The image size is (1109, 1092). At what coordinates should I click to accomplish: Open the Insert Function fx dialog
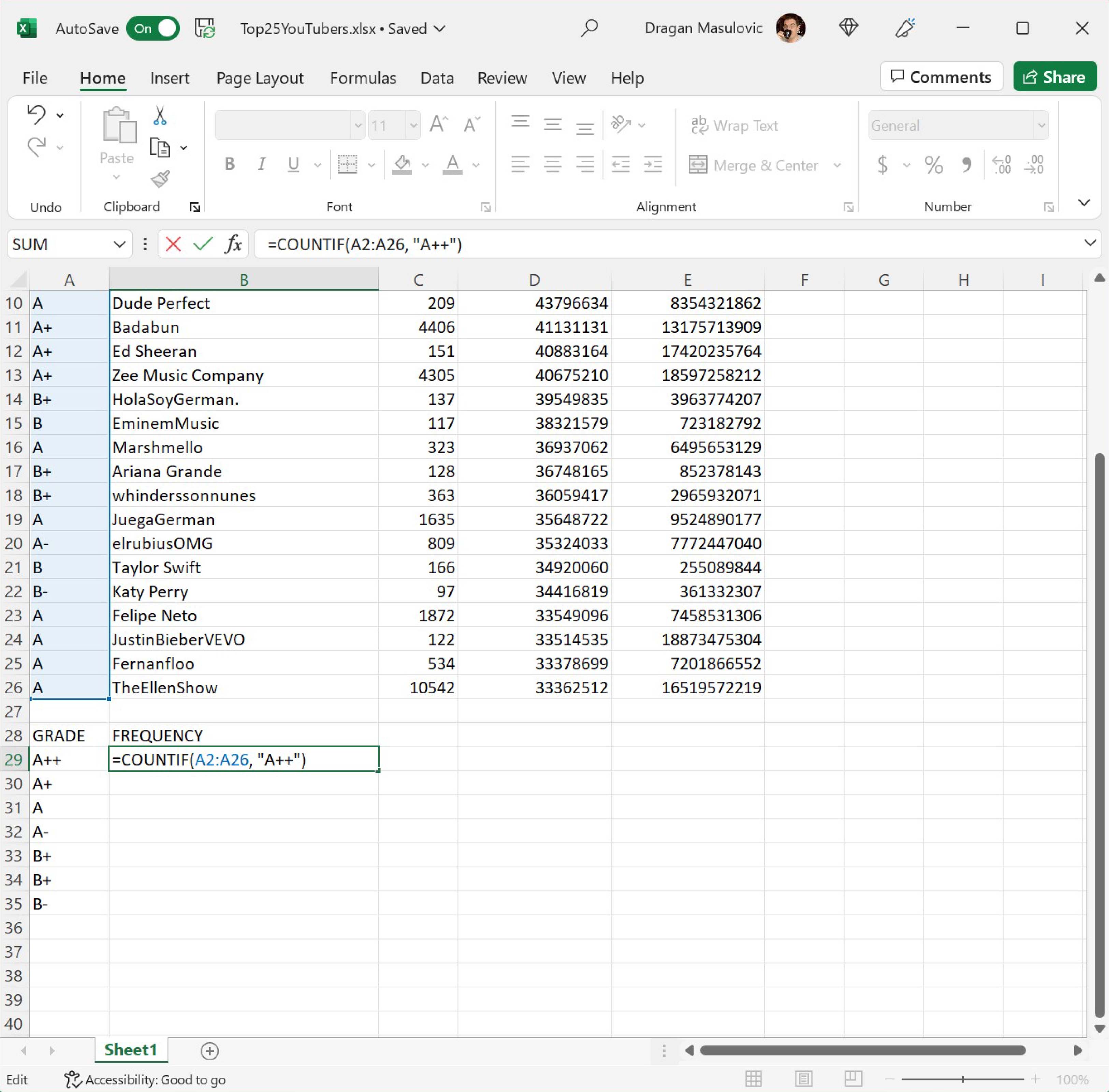point(233,244)
